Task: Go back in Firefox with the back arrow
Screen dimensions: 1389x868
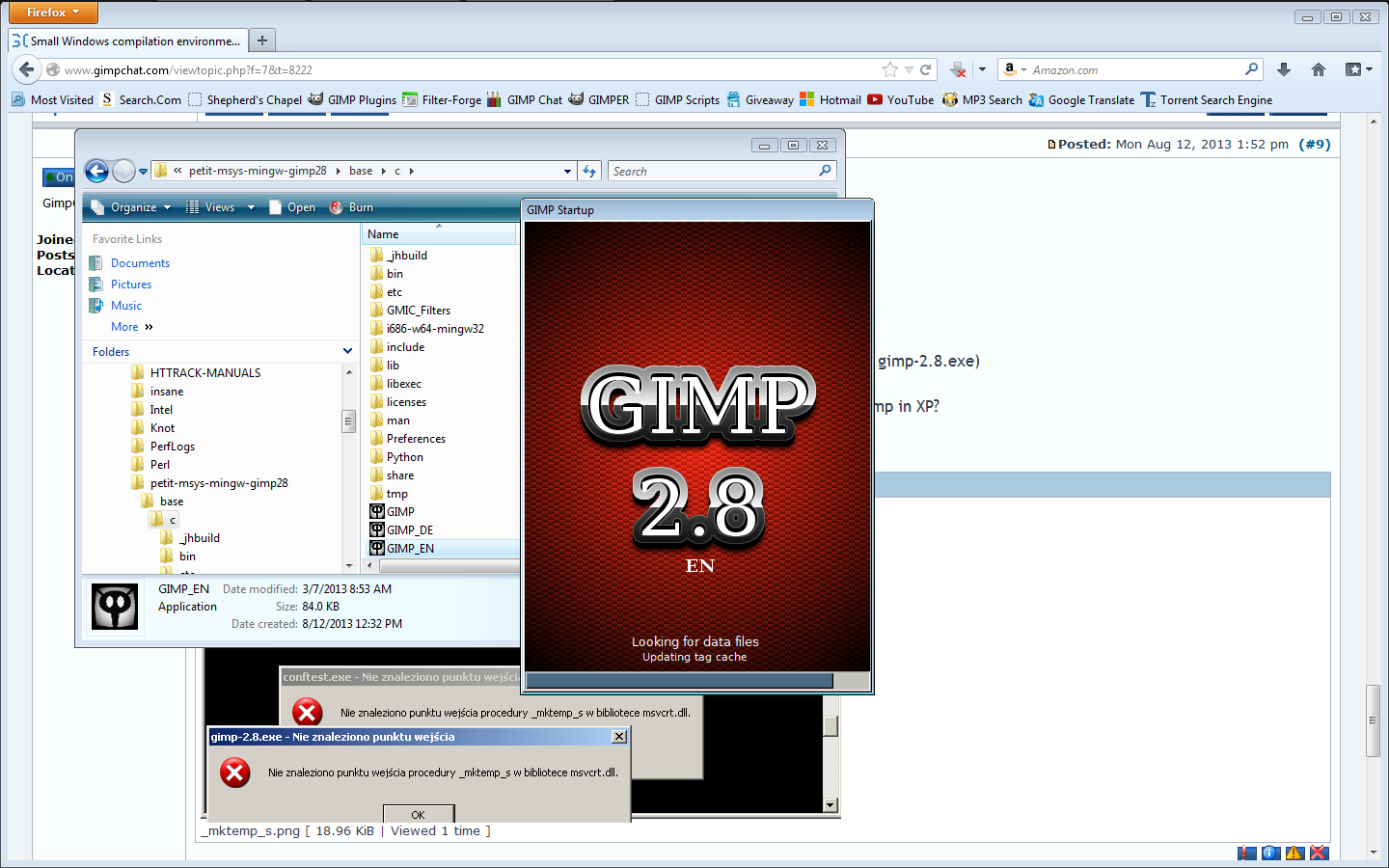Action: point(26,69)
